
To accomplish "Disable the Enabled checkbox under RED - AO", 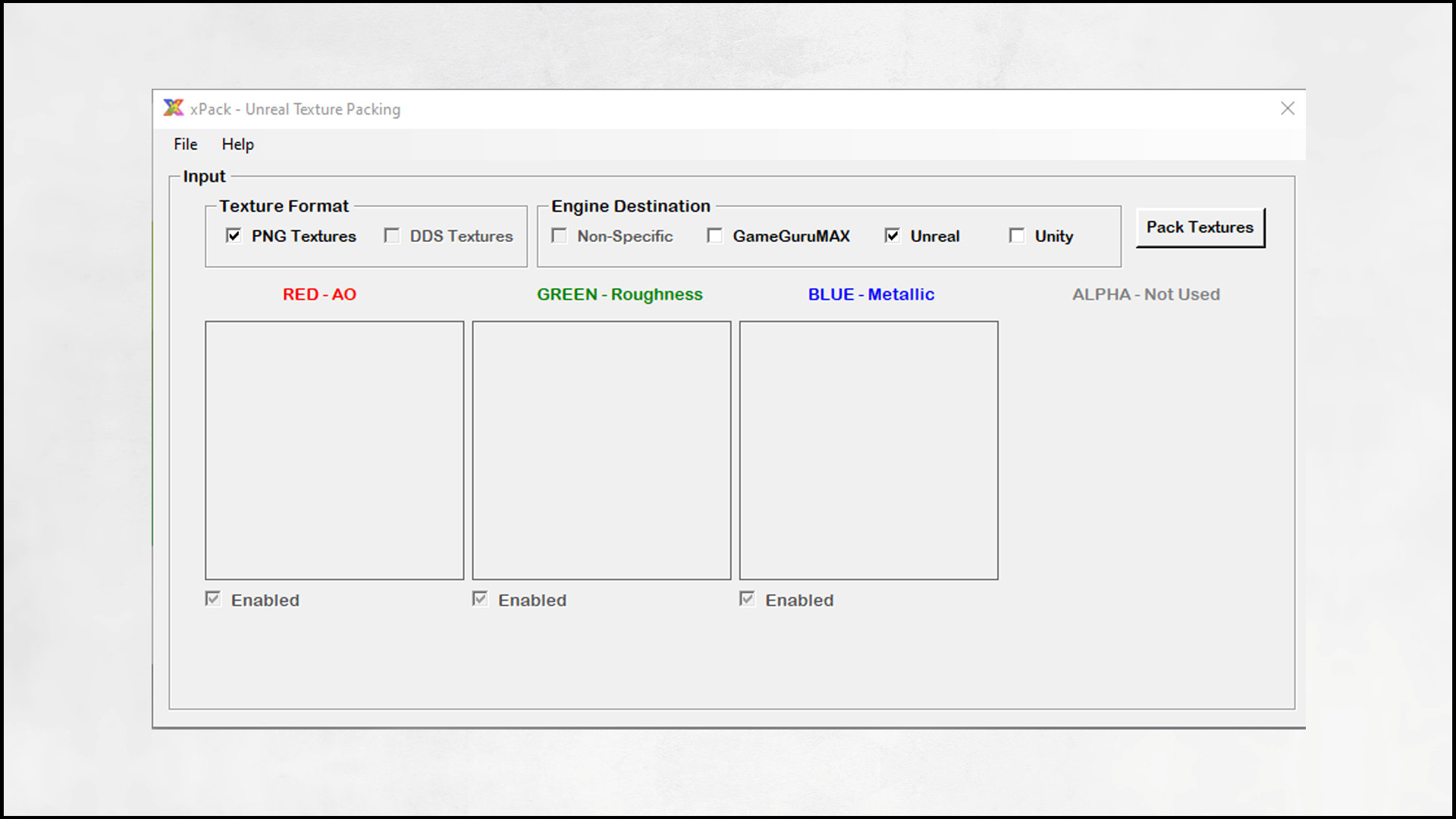I will point(213,598).
